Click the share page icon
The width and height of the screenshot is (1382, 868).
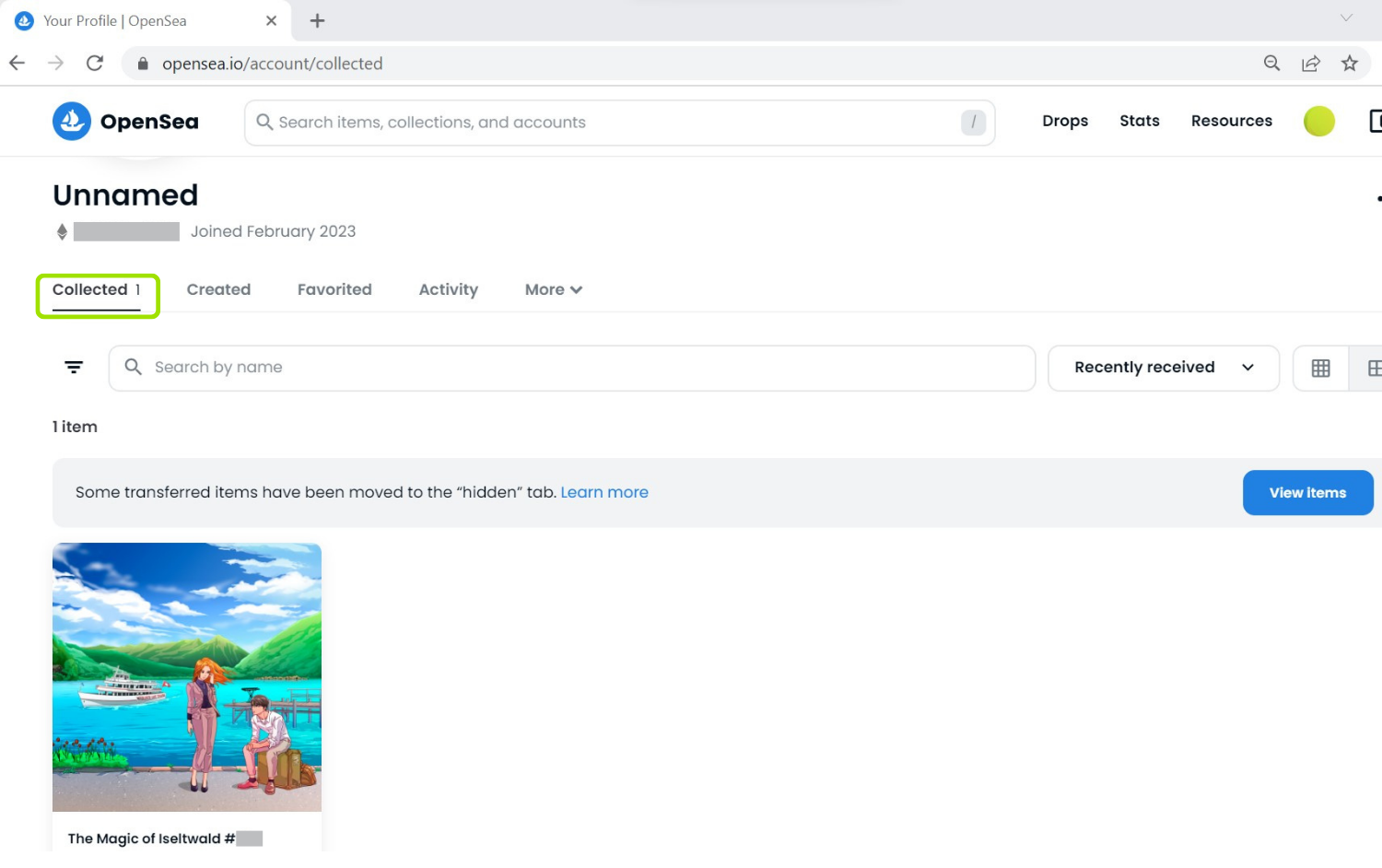[1310, 63]
